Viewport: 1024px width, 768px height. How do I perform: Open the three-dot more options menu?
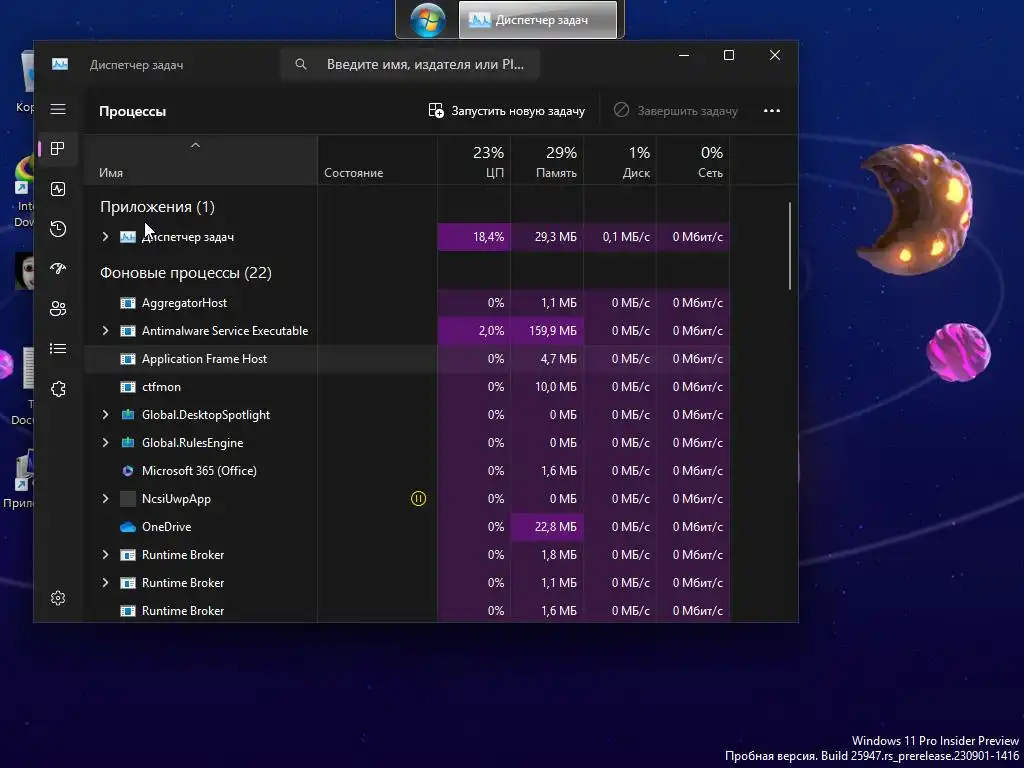772,110
